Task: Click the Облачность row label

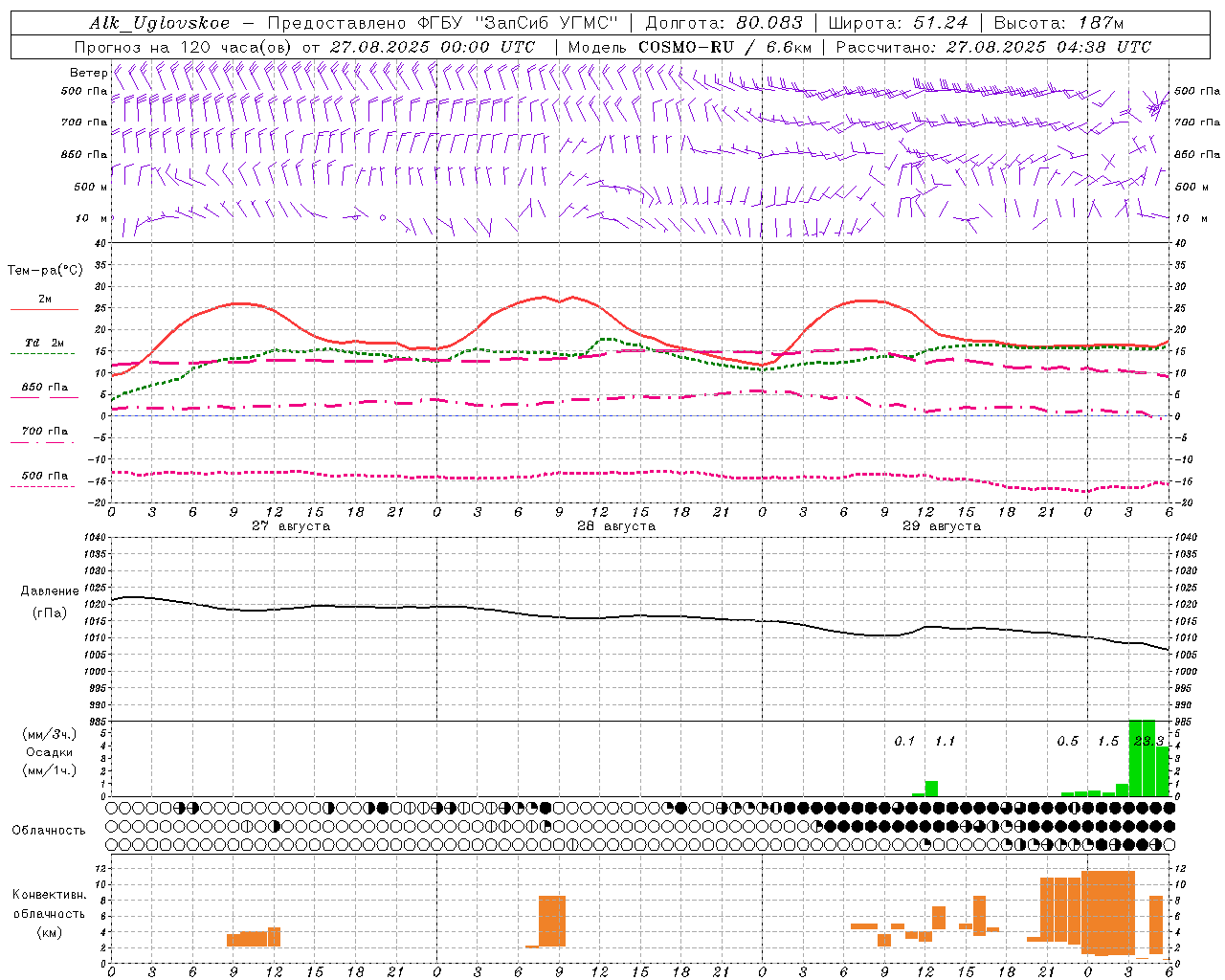Action: (x=49, y=830)
